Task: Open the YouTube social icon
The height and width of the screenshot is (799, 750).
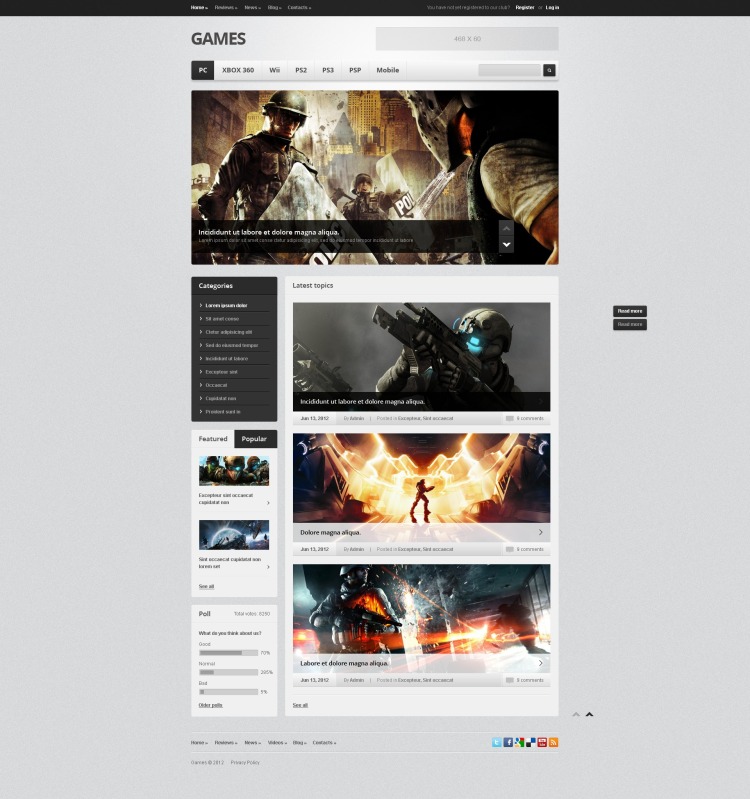Action: [542, 742]
